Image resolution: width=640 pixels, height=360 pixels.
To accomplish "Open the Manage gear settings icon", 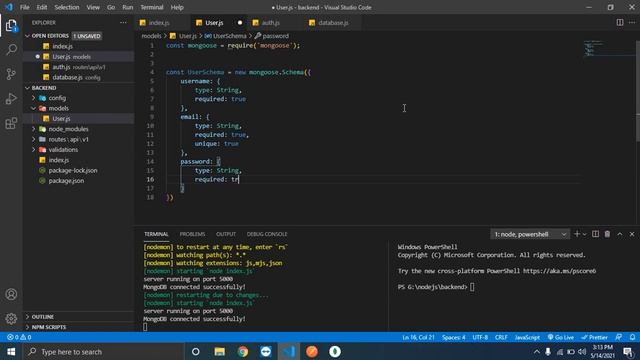I will pos(11,318).
